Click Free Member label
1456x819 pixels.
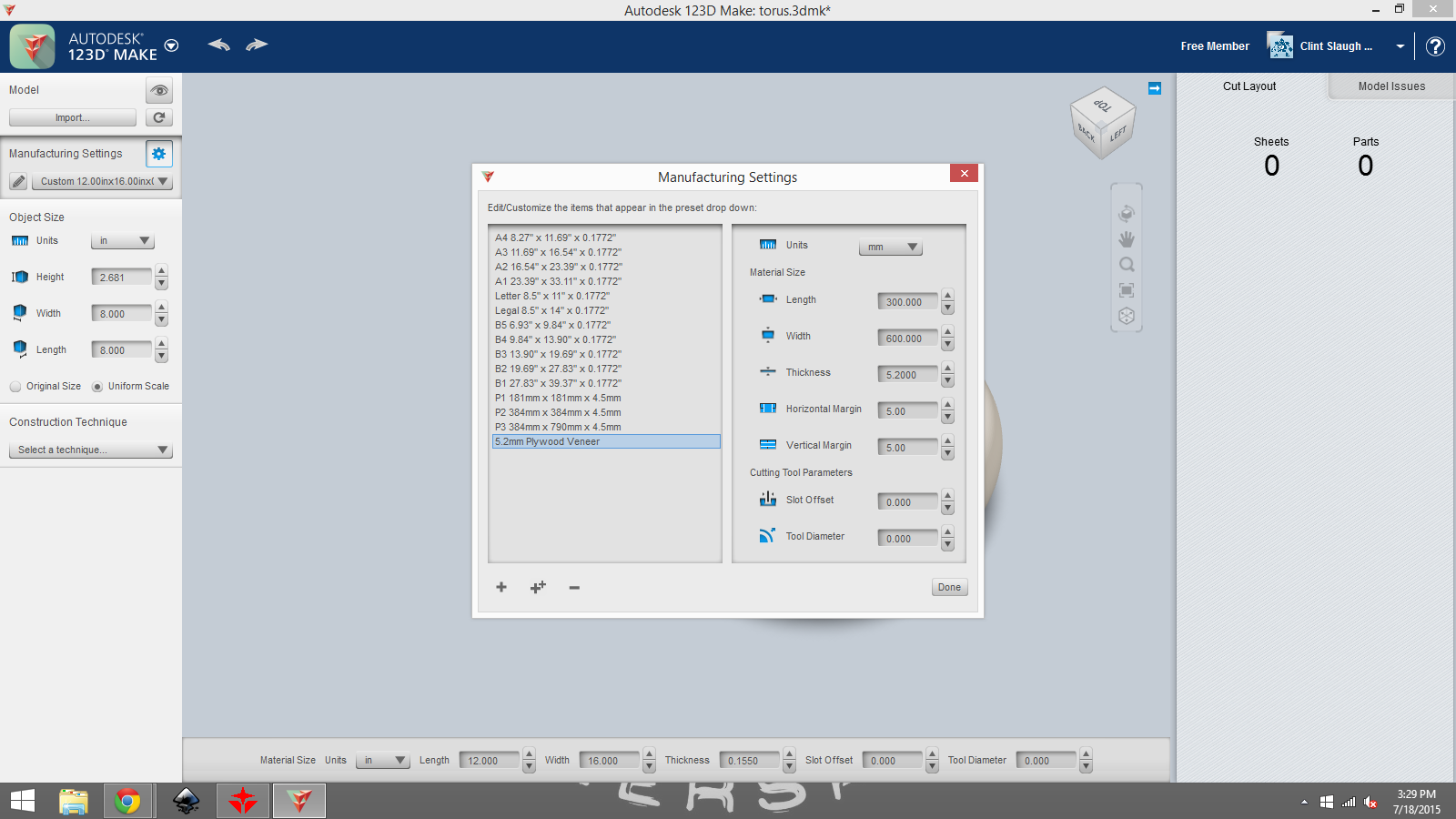[x=1215, y=46]
